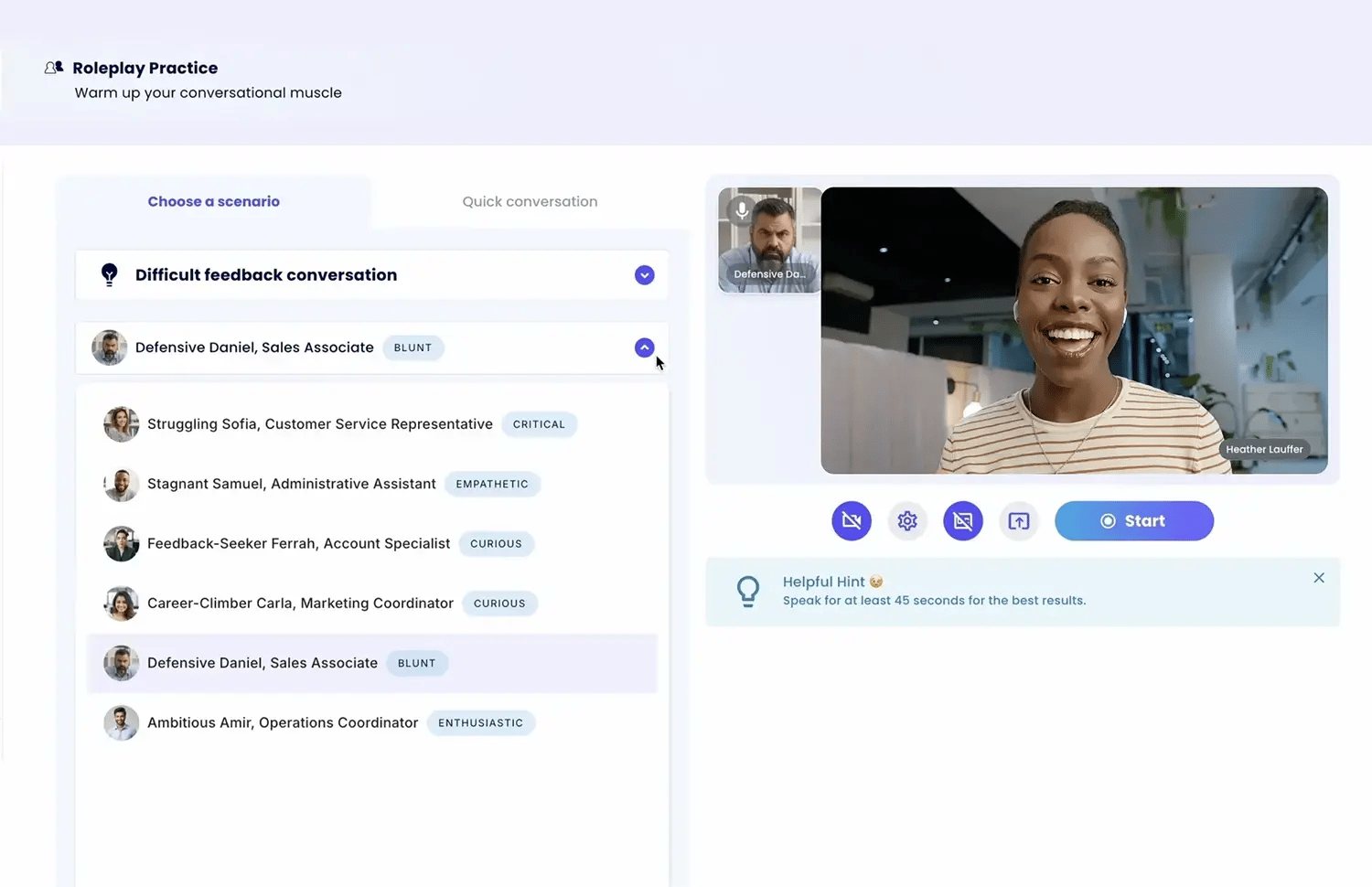Click Struggling Sofia's avatar
This screenshot has width=1372, height=887.
[x=121, y=424]
